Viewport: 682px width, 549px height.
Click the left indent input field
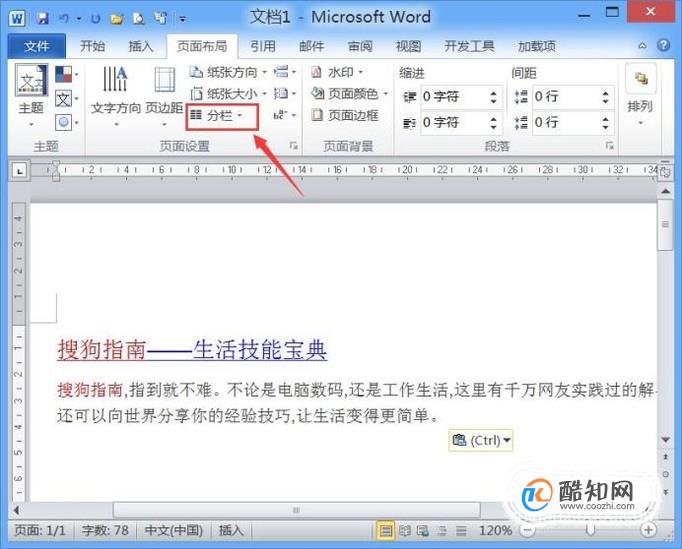[x=453, y=96]
